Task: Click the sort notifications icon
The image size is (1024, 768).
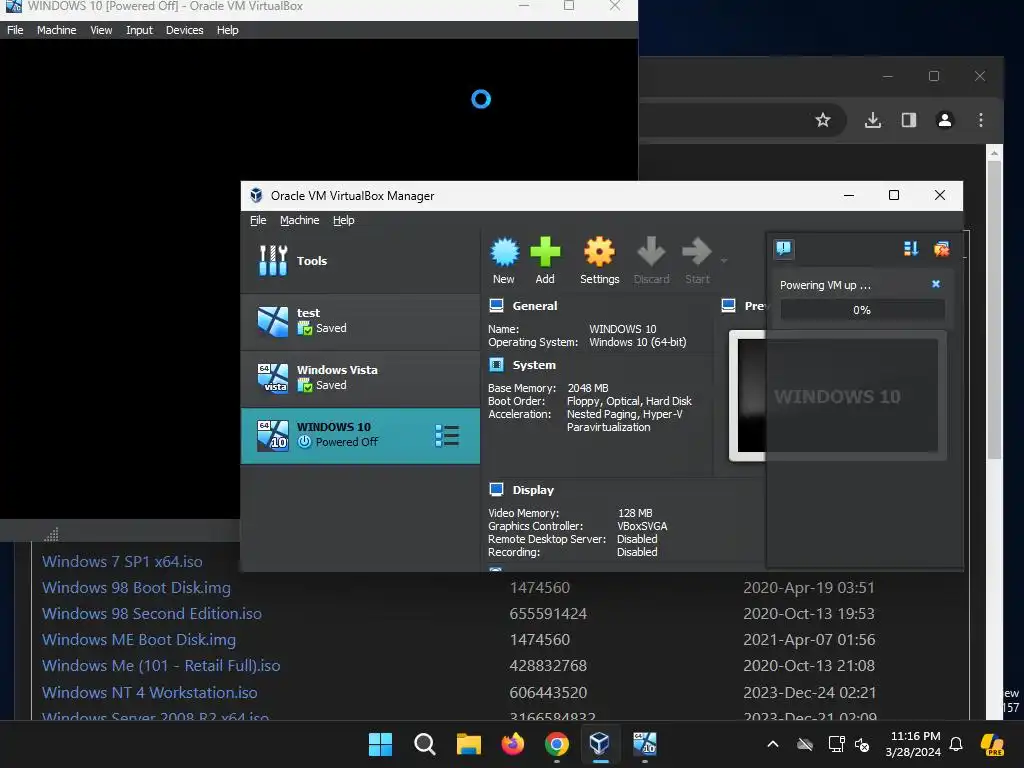Action: point(910,249)
